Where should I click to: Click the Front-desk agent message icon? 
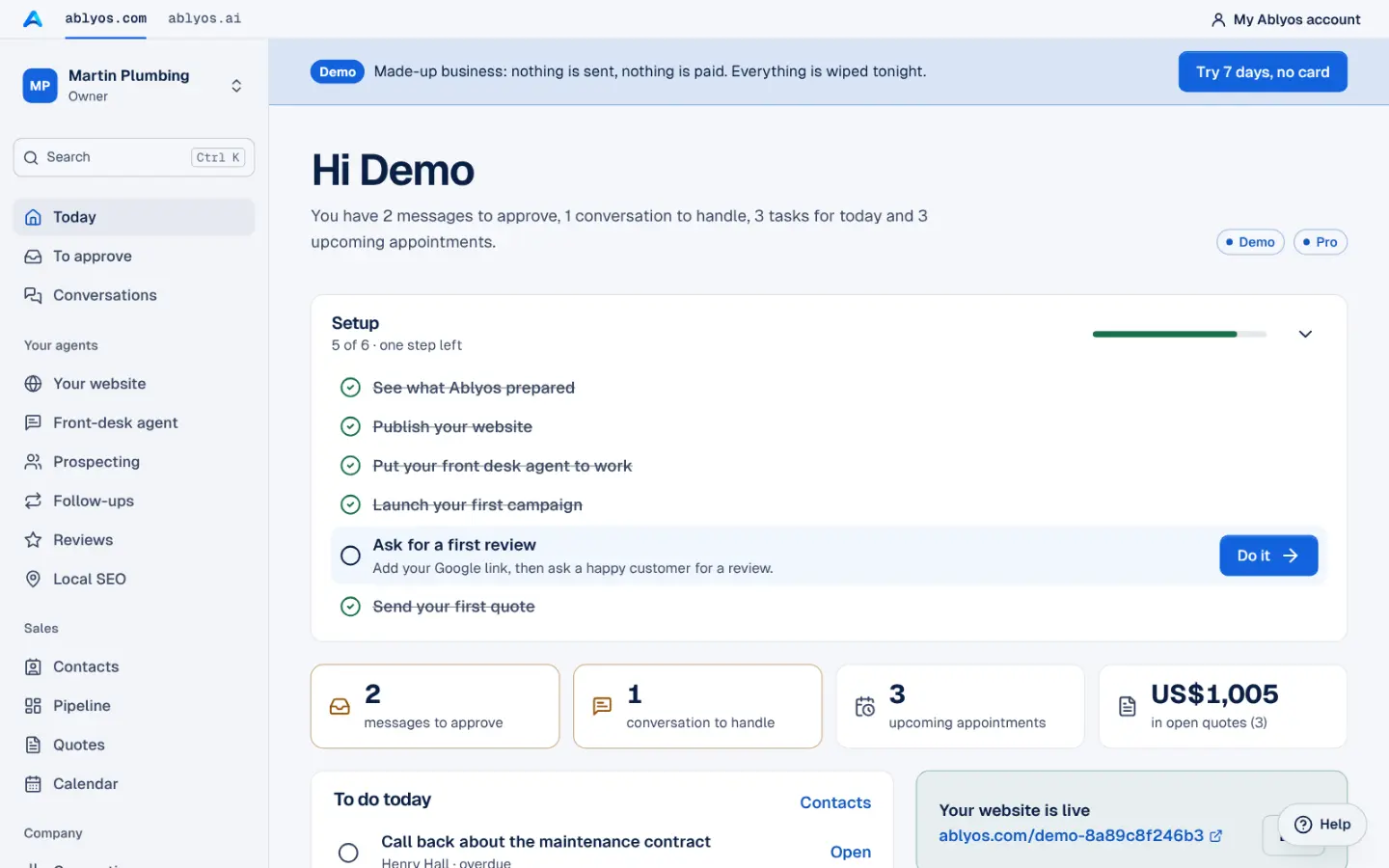point(33,422)
